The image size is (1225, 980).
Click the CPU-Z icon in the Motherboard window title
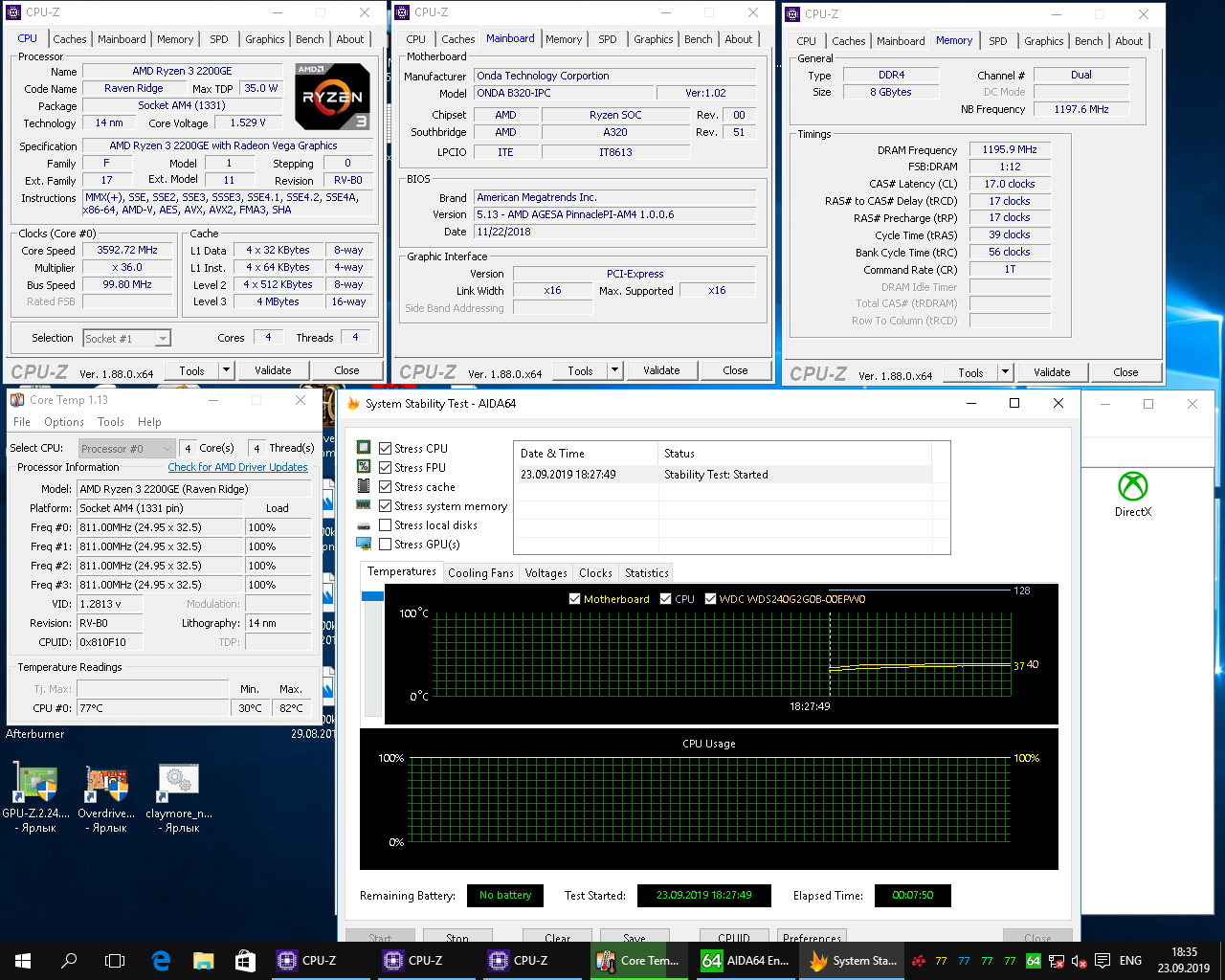[x=403, y=12]
